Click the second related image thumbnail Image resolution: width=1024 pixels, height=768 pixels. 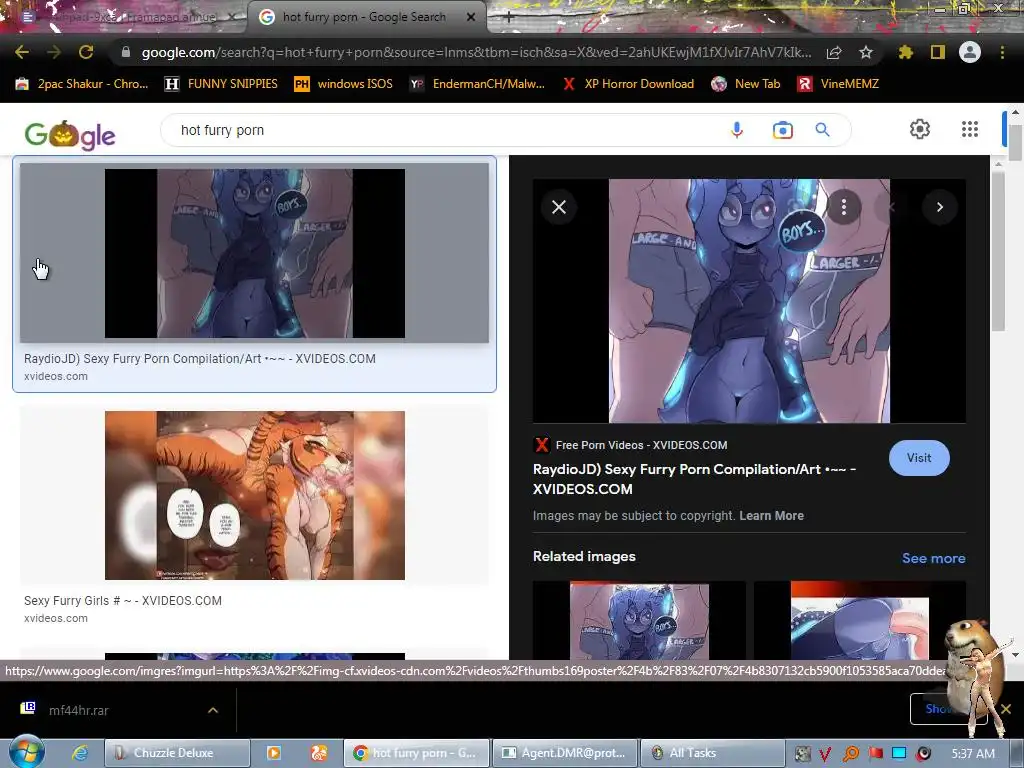pos(859,620)
